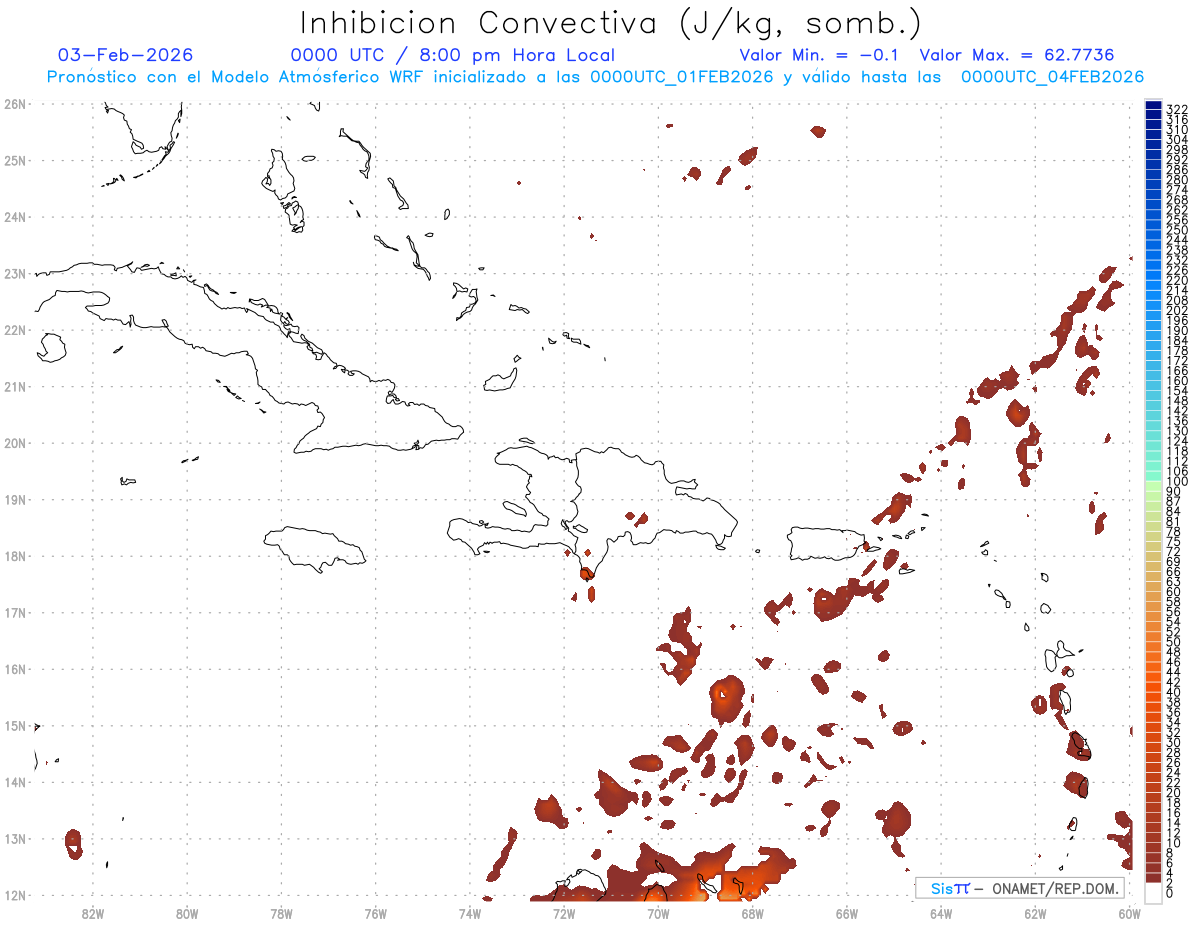This screenshot has width=1200, height=927.
Task: Click the 17N latitude label
Action: coord(15,612)
